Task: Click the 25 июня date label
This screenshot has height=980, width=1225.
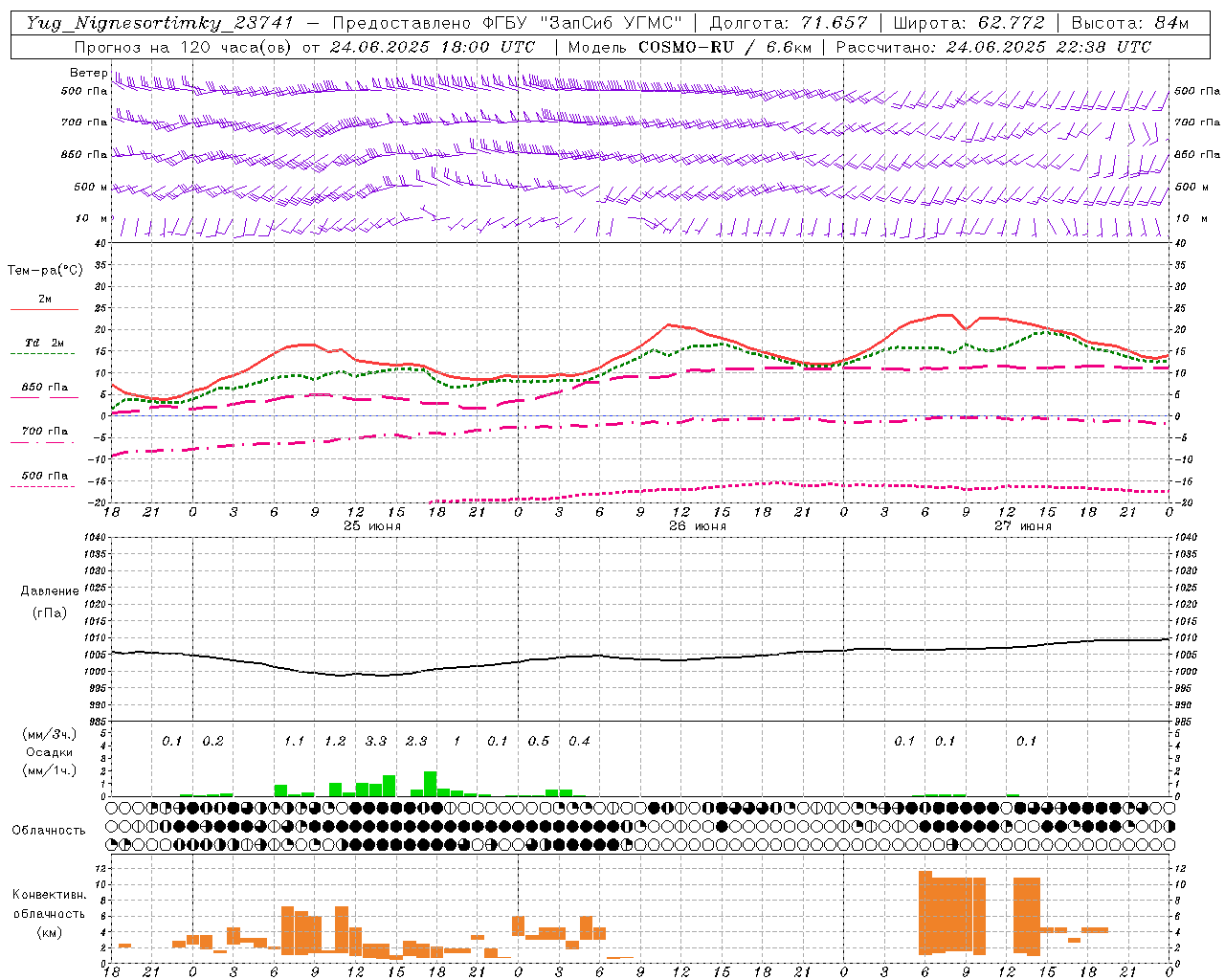Action: pos(371,526)
